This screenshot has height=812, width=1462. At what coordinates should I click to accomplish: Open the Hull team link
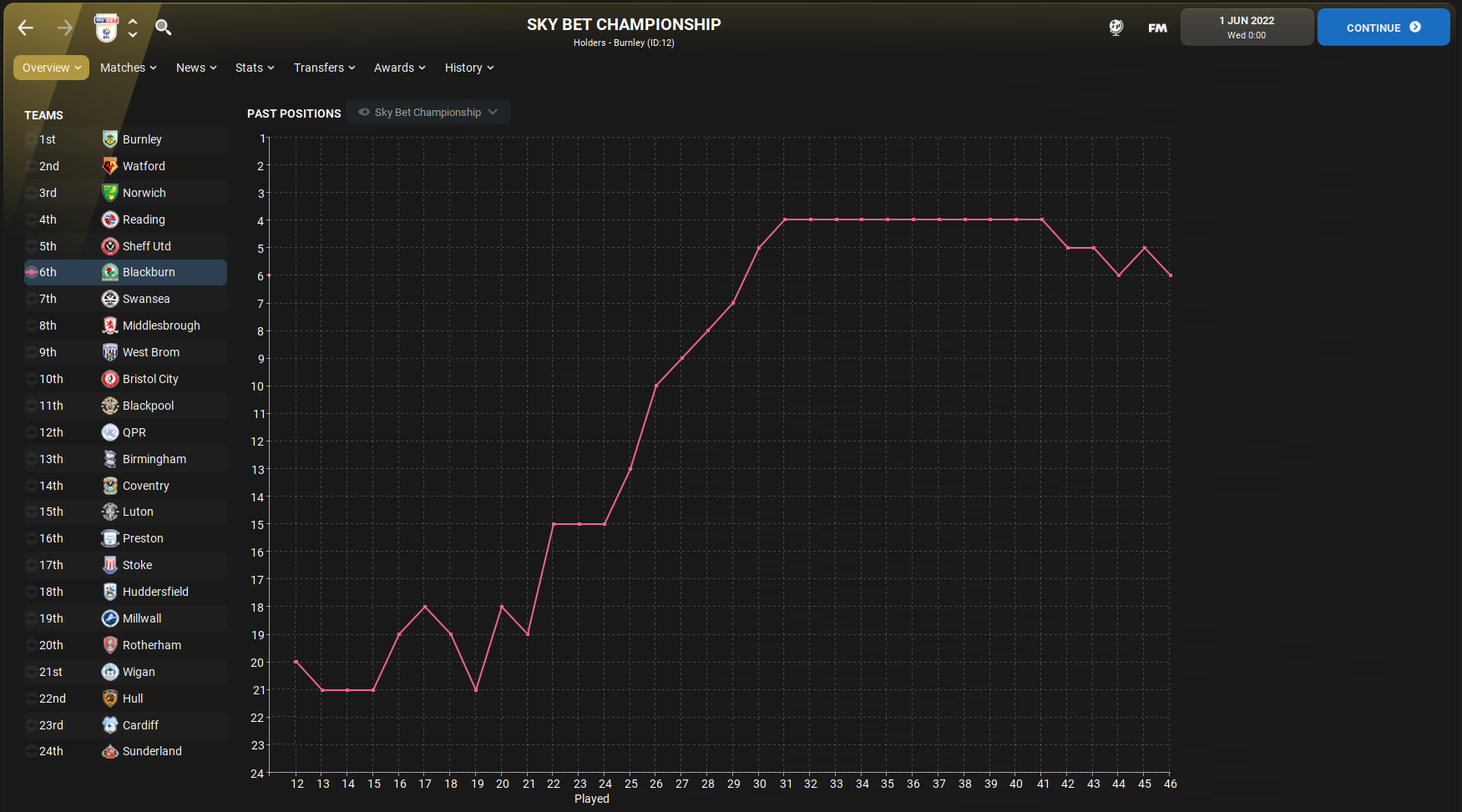tap(133, 699)
